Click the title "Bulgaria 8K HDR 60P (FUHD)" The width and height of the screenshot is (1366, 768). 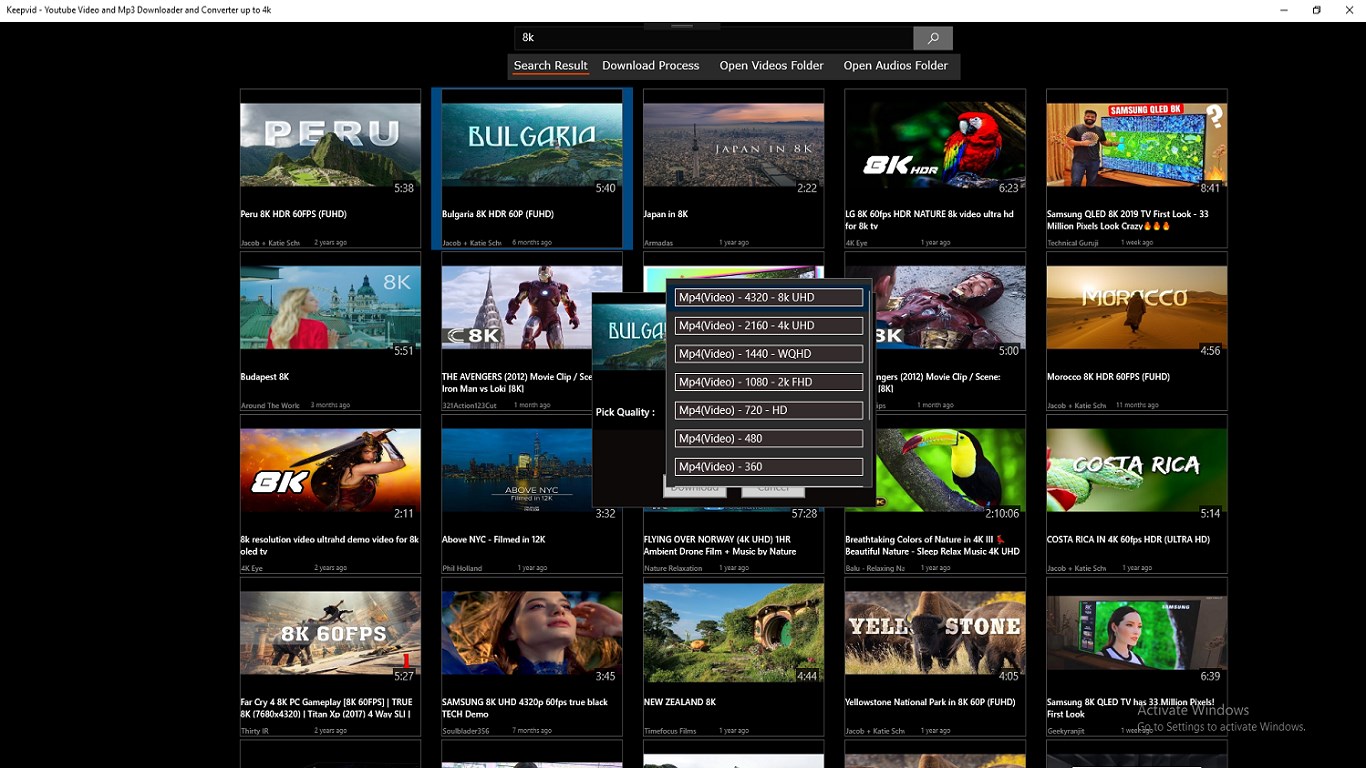pyautogui.click(x=498, y=214)
